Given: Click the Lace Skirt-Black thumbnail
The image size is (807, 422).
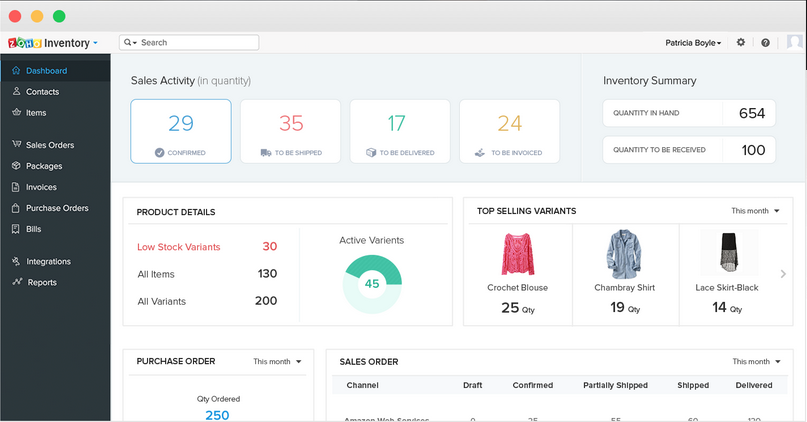Looking at the screenshot, I should coord(729,252).
